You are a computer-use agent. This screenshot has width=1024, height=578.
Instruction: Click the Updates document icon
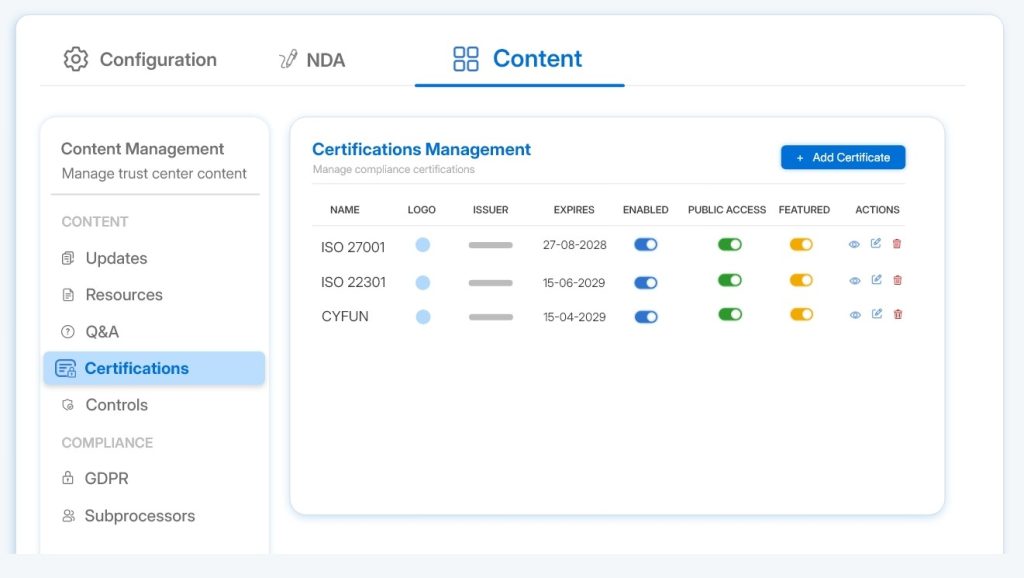(68, 258)
